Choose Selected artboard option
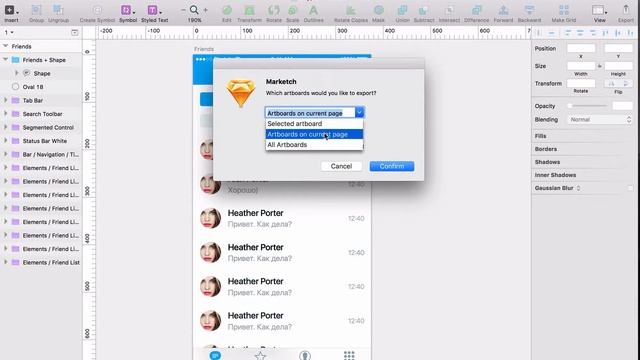Screen dimensions: 640x360 coord(314,124)
